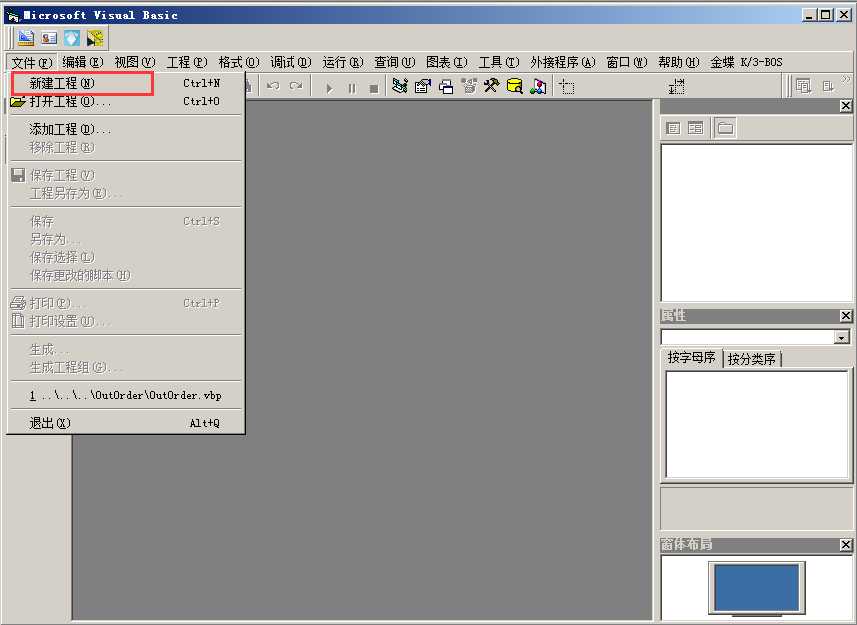The height and width of the screenshot is (625, 857).
Task: Click inside the project explorer list area
Action: 756,222
